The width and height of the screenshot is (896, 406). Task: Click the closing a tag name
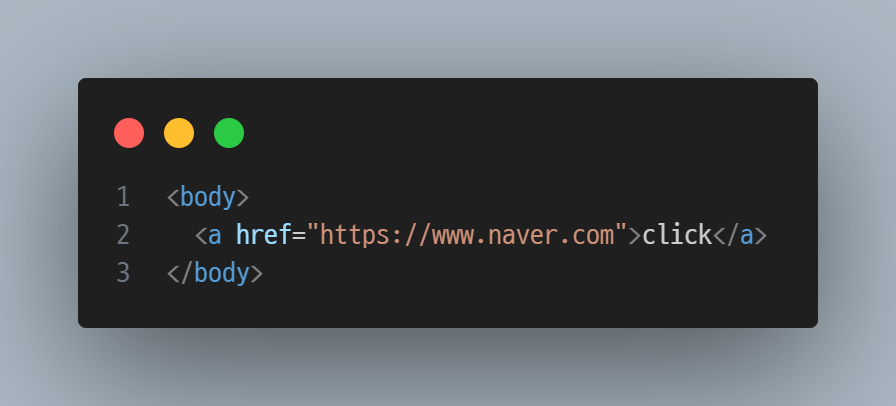click(x=747, y=236)
